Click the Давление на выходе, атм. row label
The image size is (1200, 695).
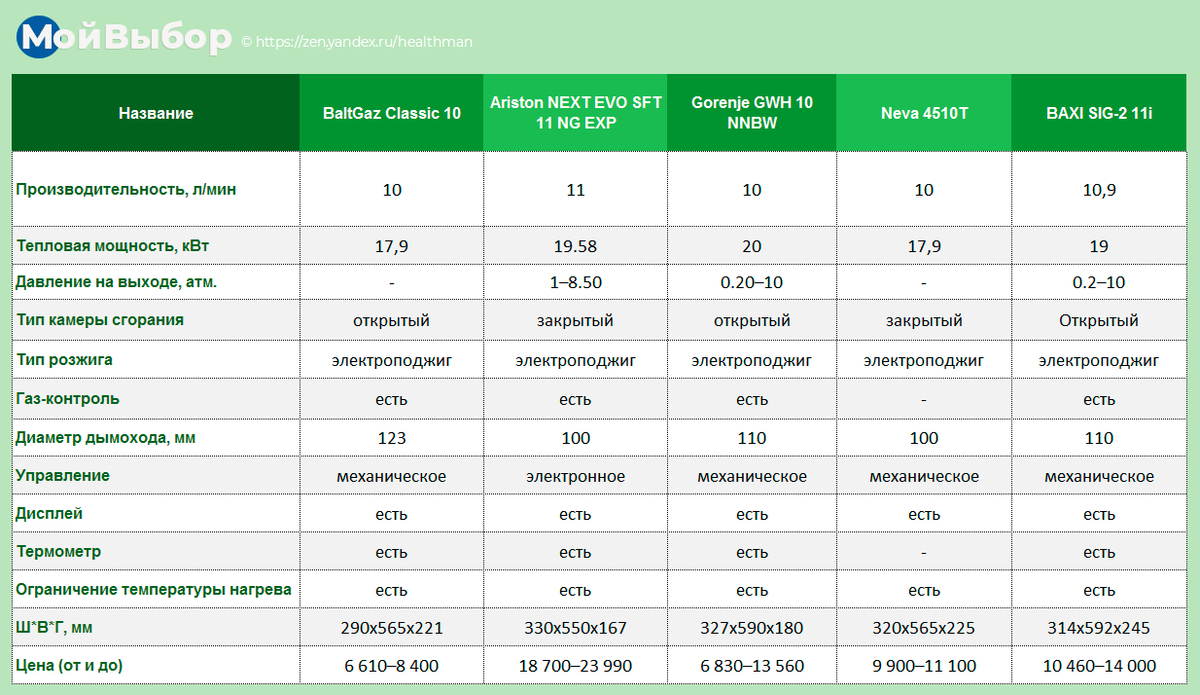coord(117,282)
